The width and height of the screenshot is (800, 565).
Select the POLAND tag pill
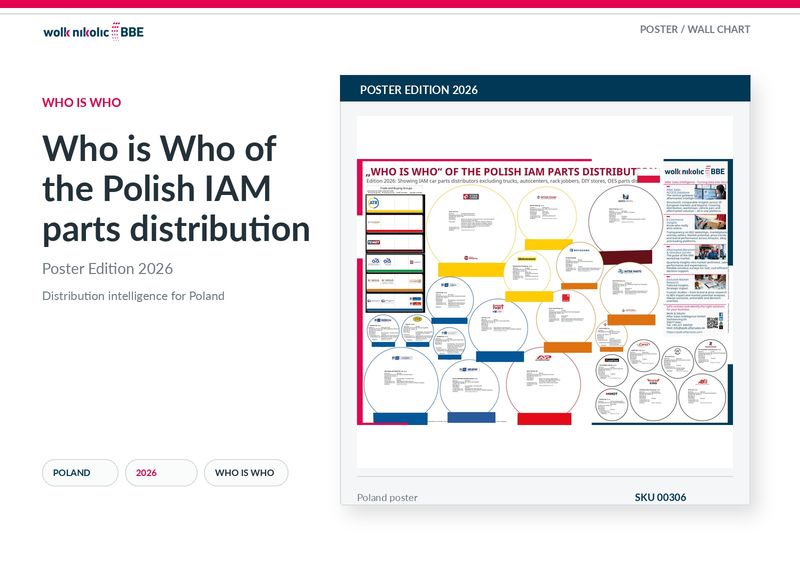click(x=80, y=473)
